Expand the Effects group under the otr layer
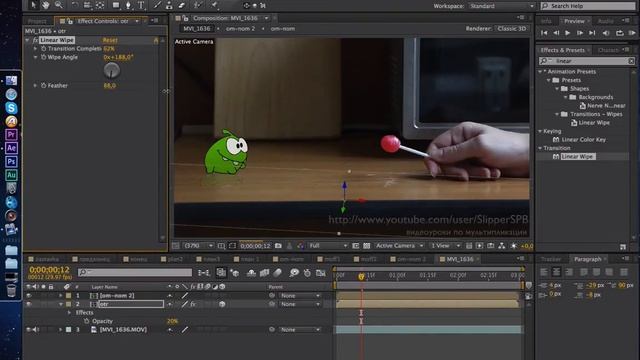The width and height of the screenshot is (640, 360). pos(69,313)
